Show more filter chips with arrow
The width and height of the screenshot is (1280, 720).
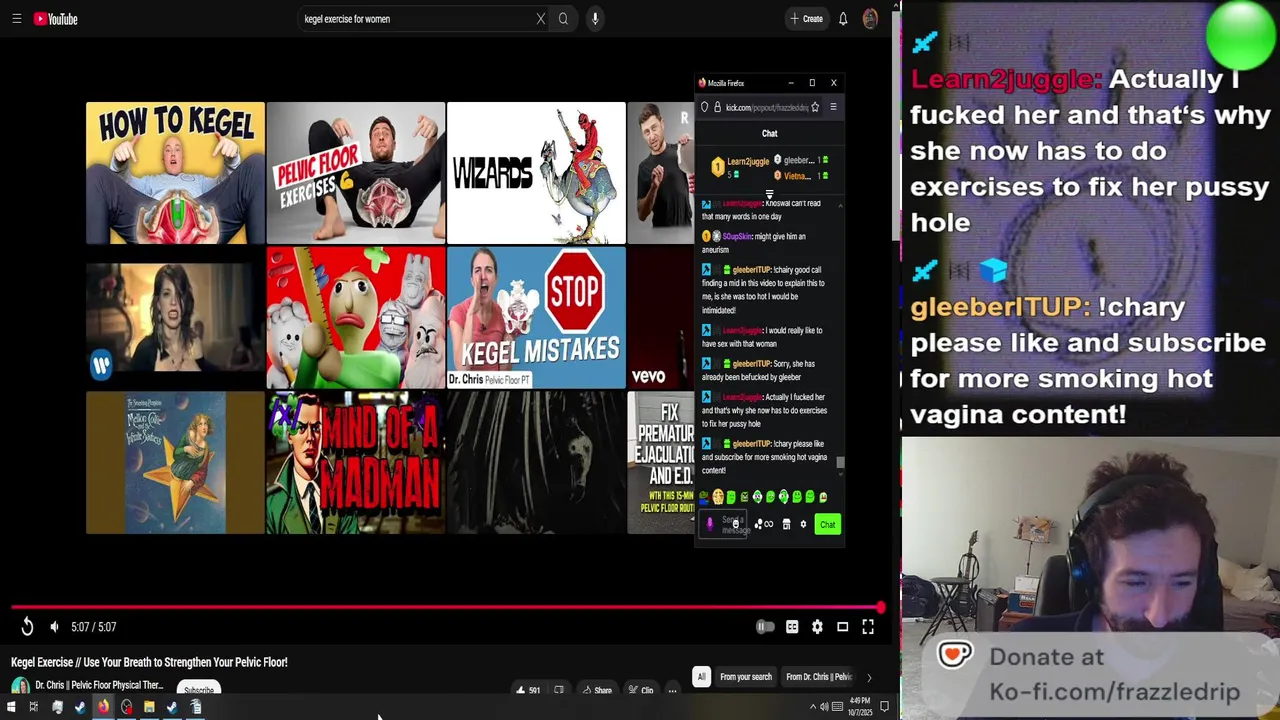coord(868,677)
